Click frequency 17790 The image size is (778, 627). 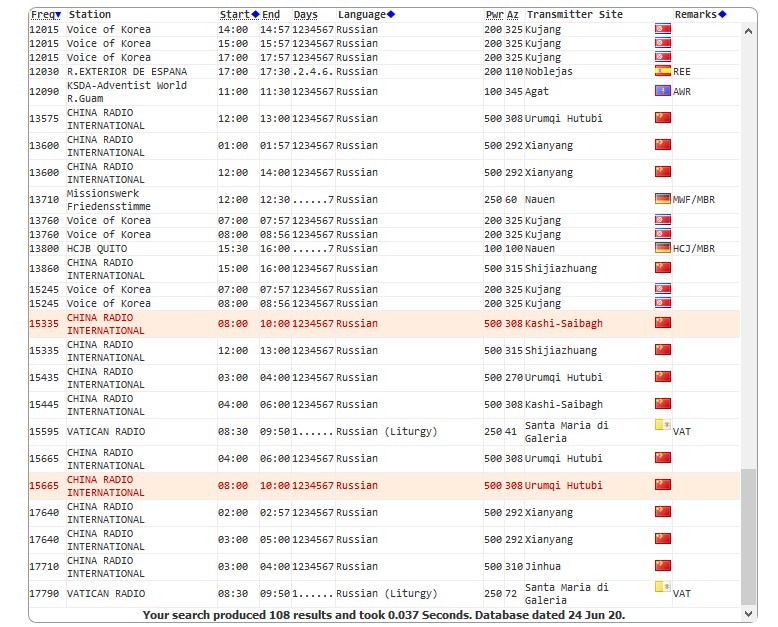44,594
